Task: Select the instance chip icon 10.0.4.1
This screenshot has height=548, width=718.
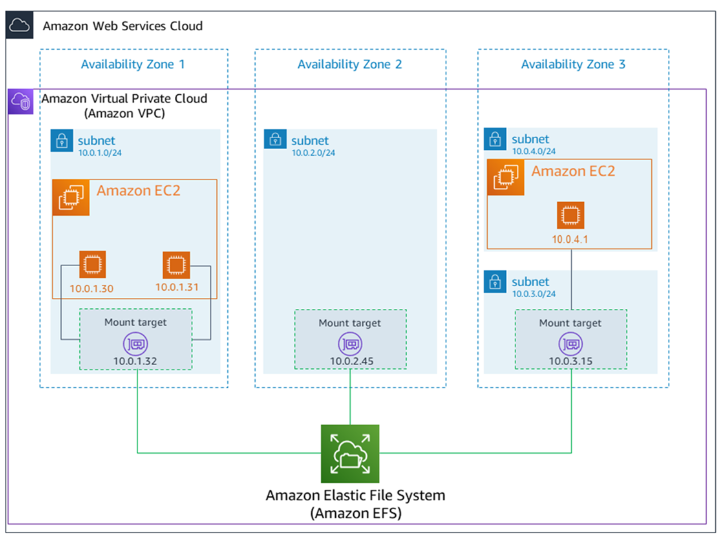Action: click(570, 215)
